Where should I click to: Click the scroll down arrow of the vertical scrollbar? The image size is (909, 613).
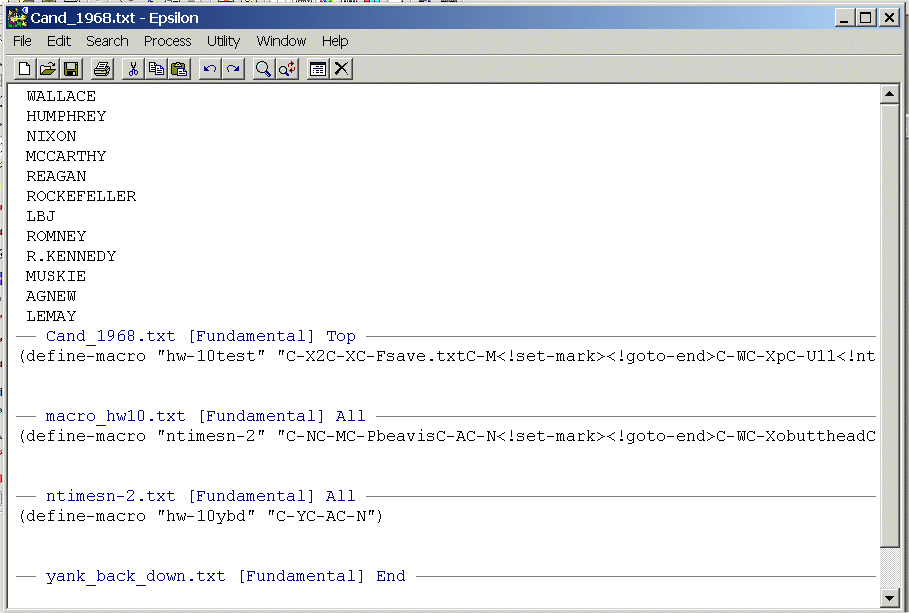[x=888, y=597]
